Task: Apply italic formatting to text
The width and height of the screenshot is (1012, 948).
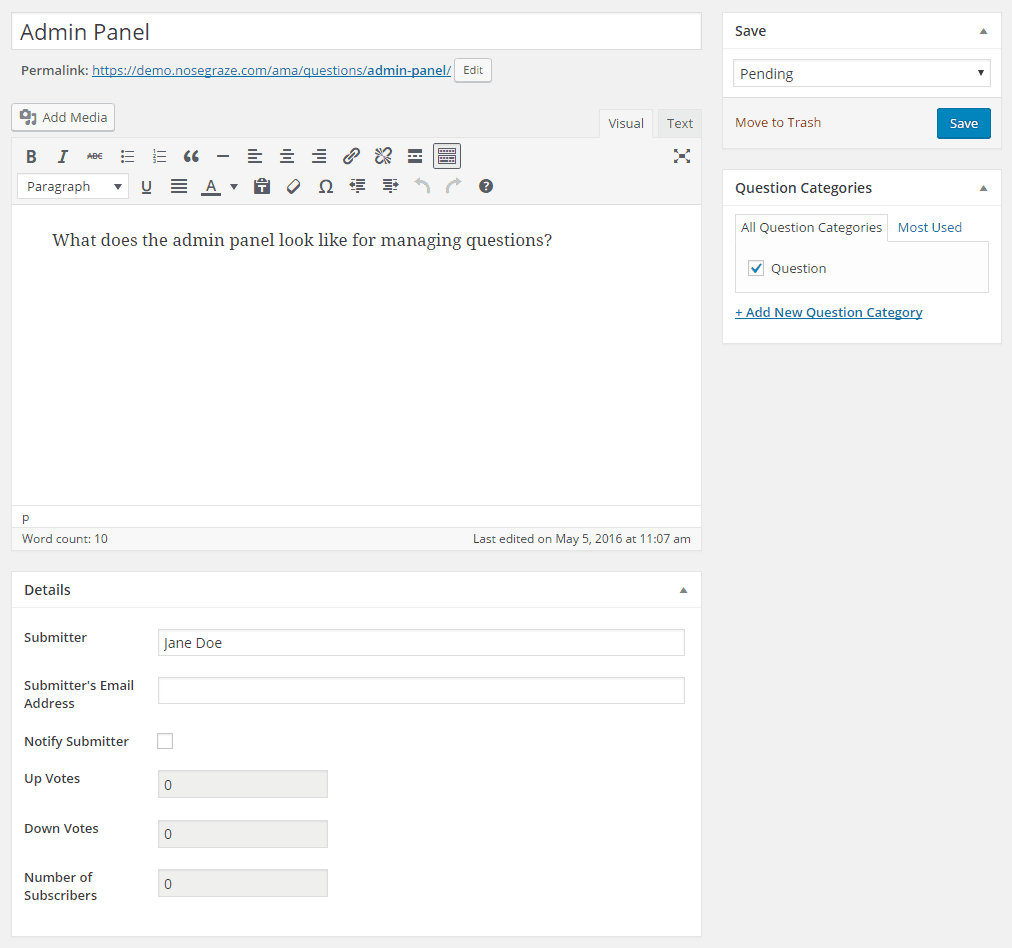Action: (62, 156)
